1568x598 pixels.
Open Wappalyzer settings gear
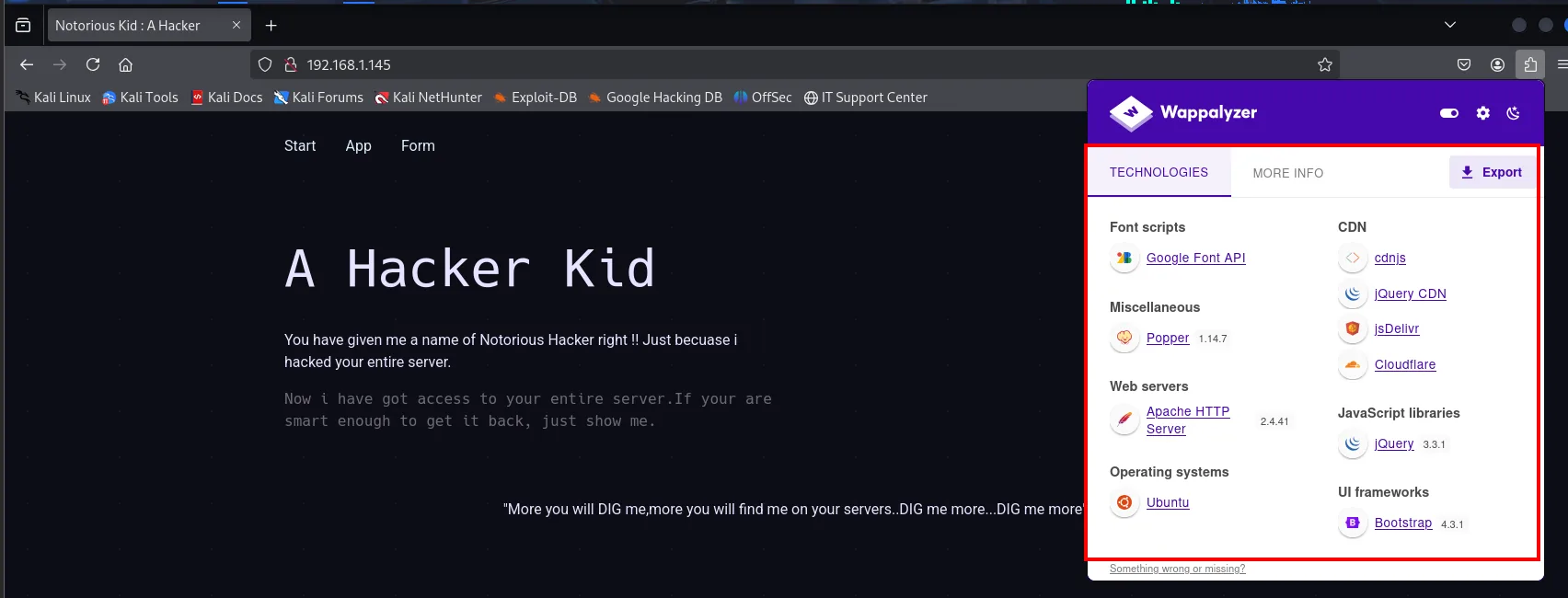(x=1482, y=113)
